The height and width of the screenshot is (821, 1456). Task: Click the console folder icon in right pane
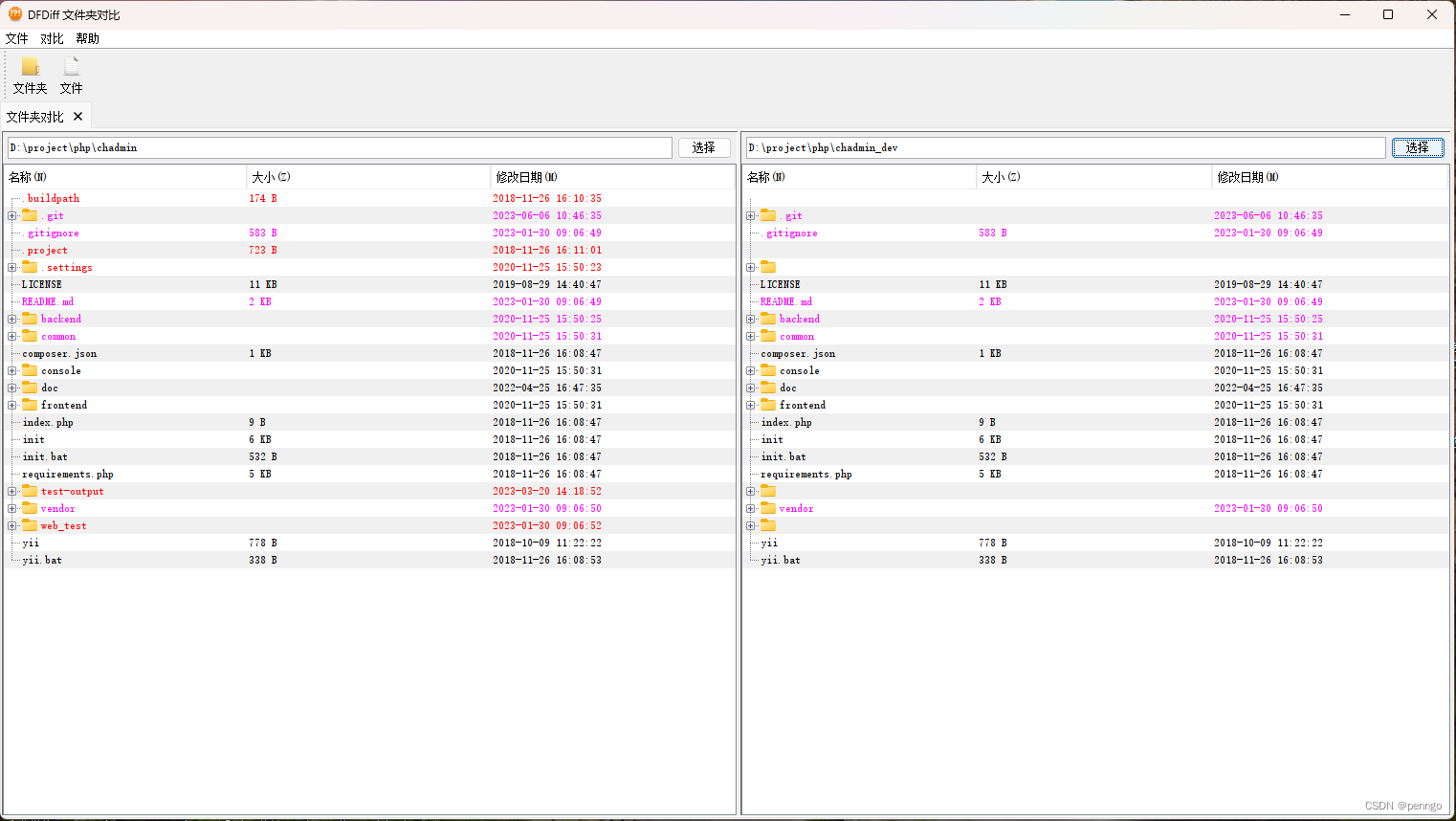point(768,370)
